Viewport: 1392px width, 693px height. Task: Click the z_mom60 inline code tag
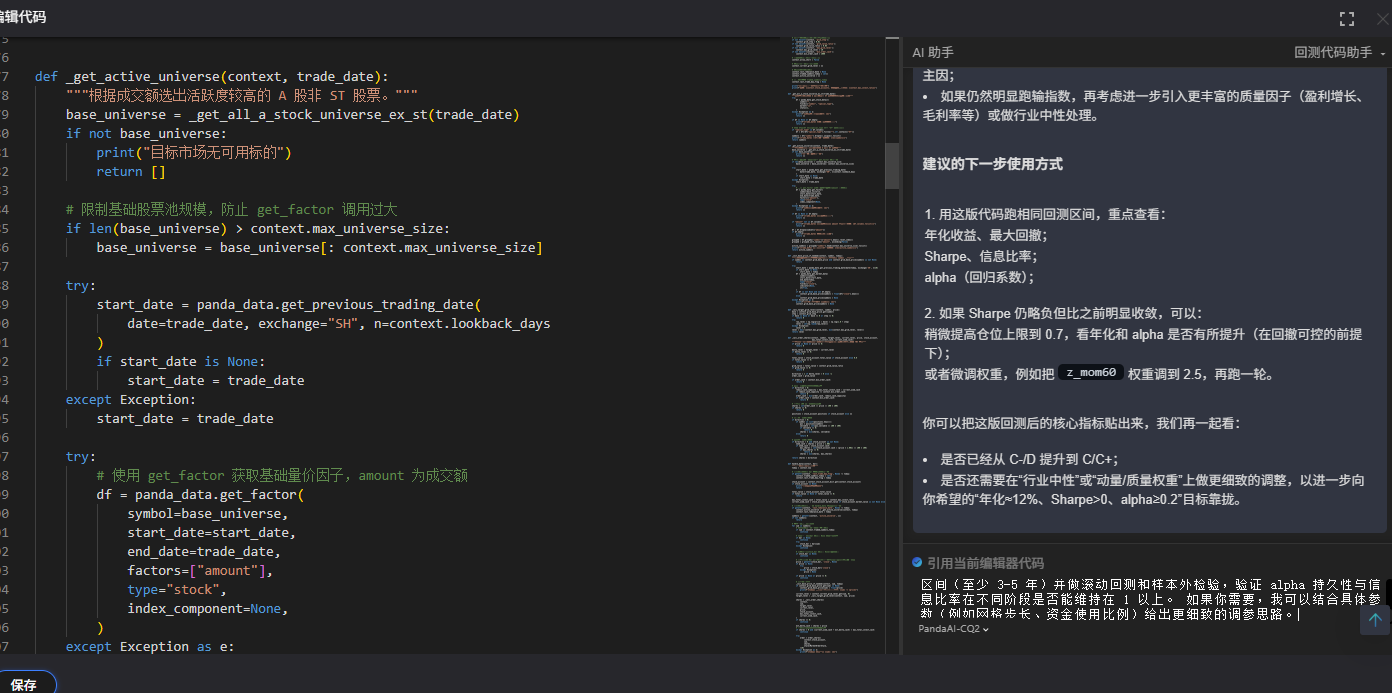pos(1090,373)
